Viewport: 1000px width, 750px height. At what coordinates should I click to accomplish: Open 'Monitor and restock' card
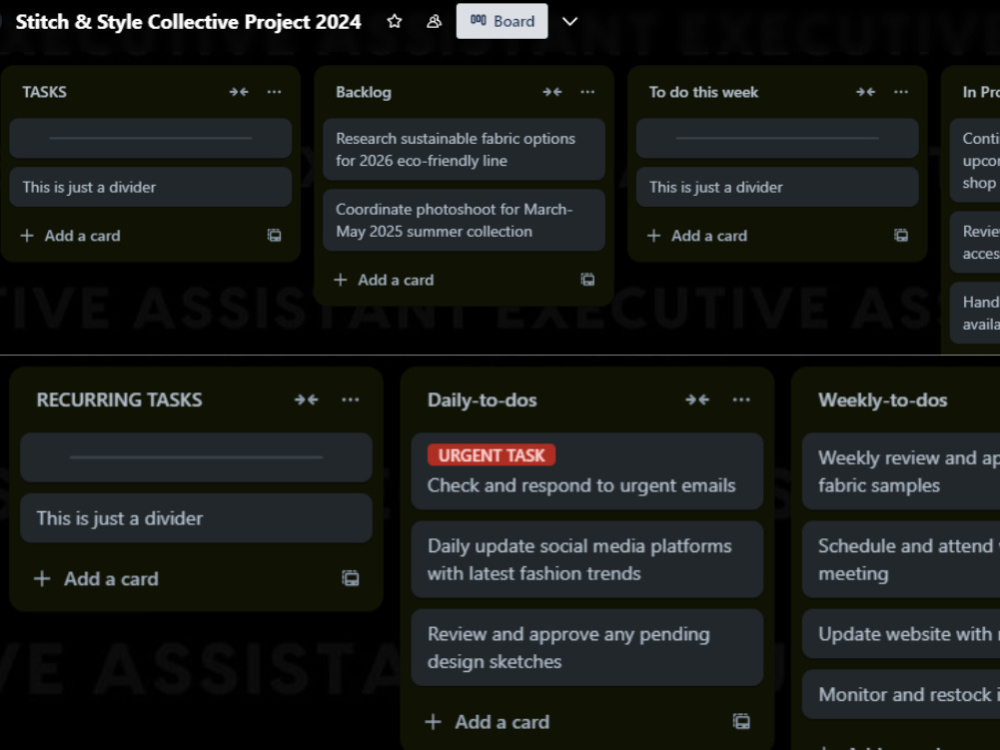[901, 694]
